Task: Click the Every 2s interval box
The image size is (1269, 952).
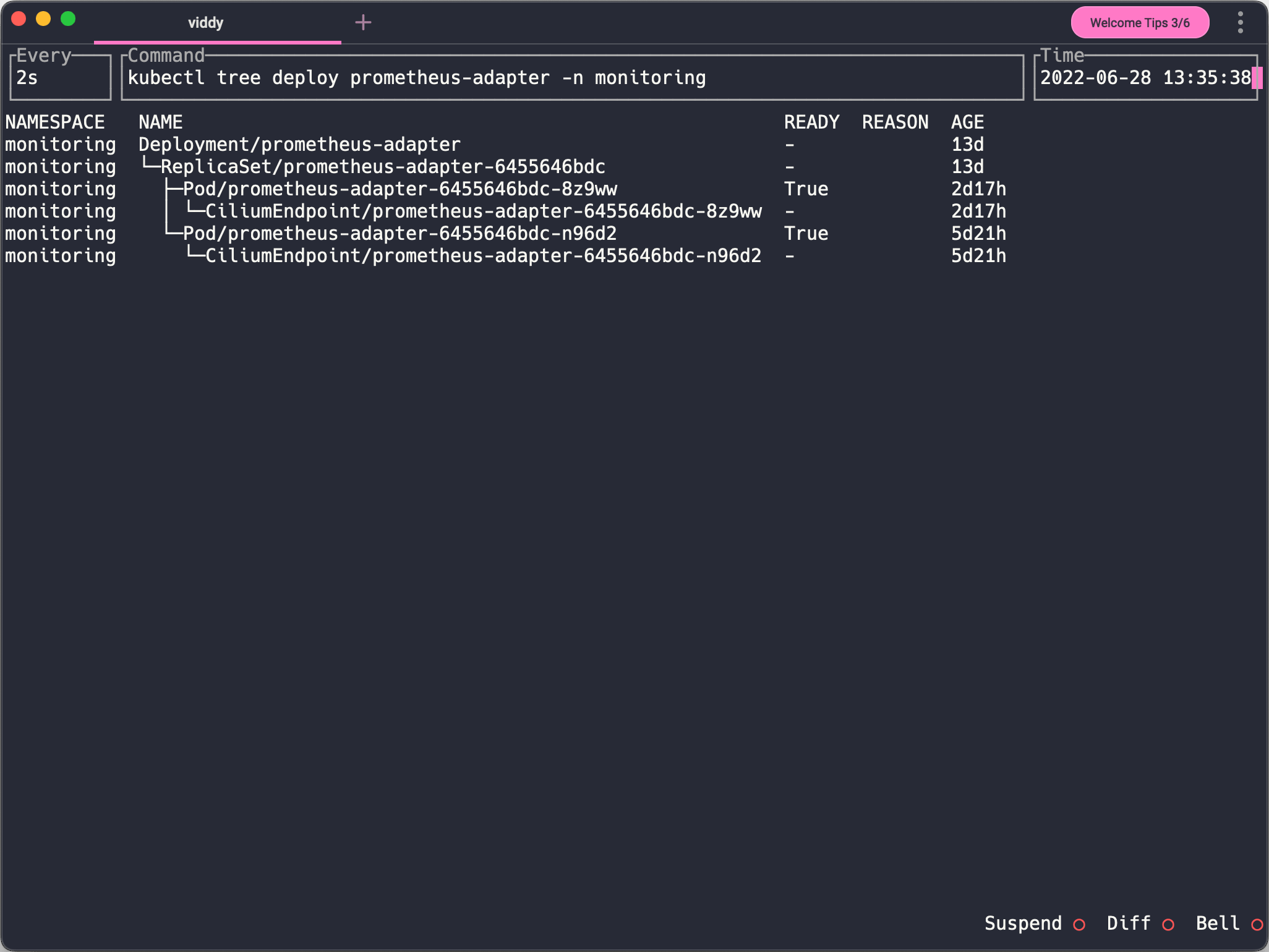Action: (x=60, y=78)
